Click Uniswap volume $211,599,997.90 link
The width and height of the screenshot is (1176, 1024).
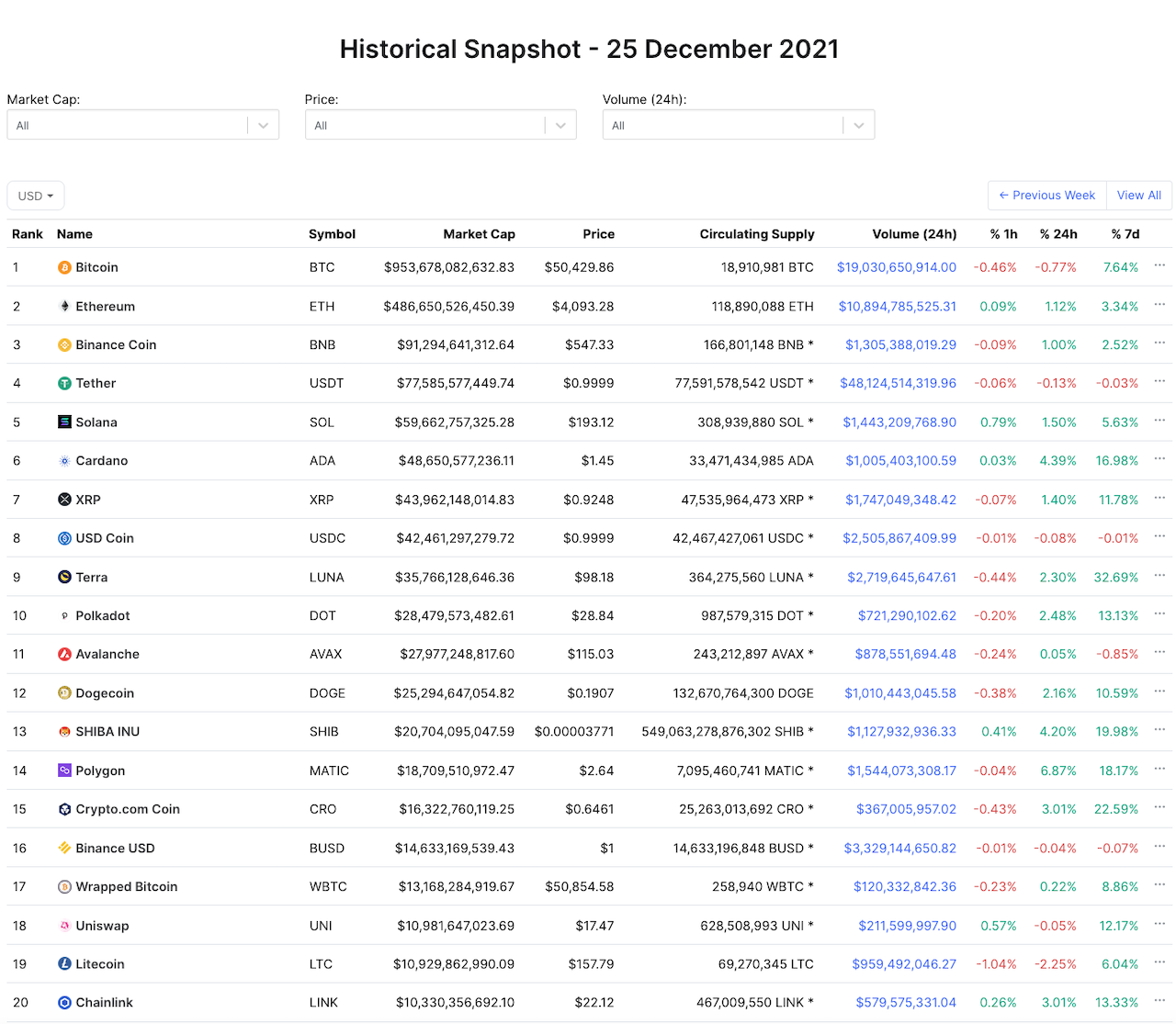click(908, 926)
